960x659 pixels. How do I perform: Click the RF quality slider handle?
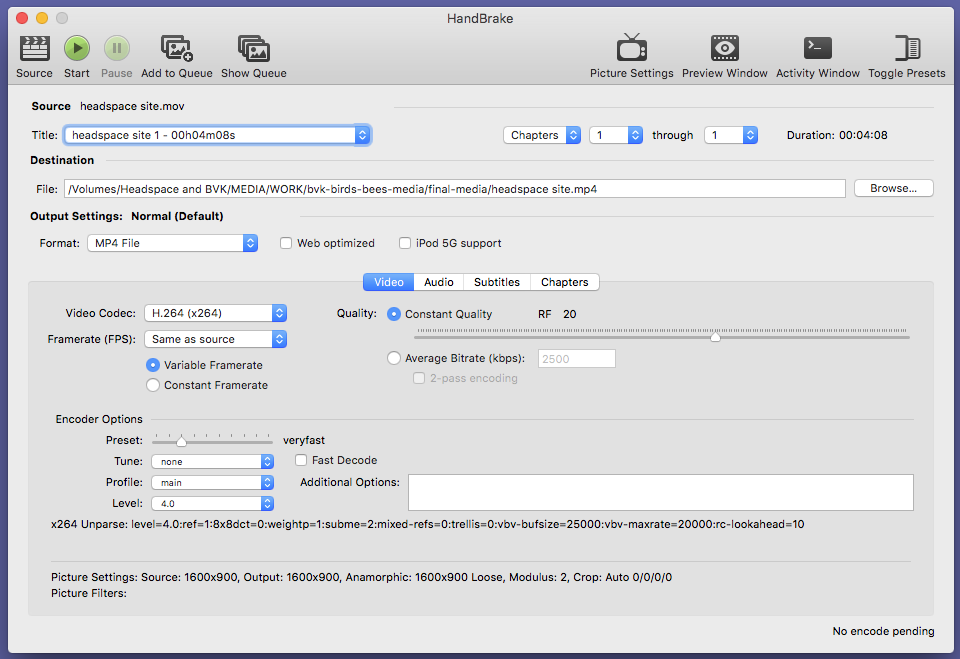tap(715, 337)
